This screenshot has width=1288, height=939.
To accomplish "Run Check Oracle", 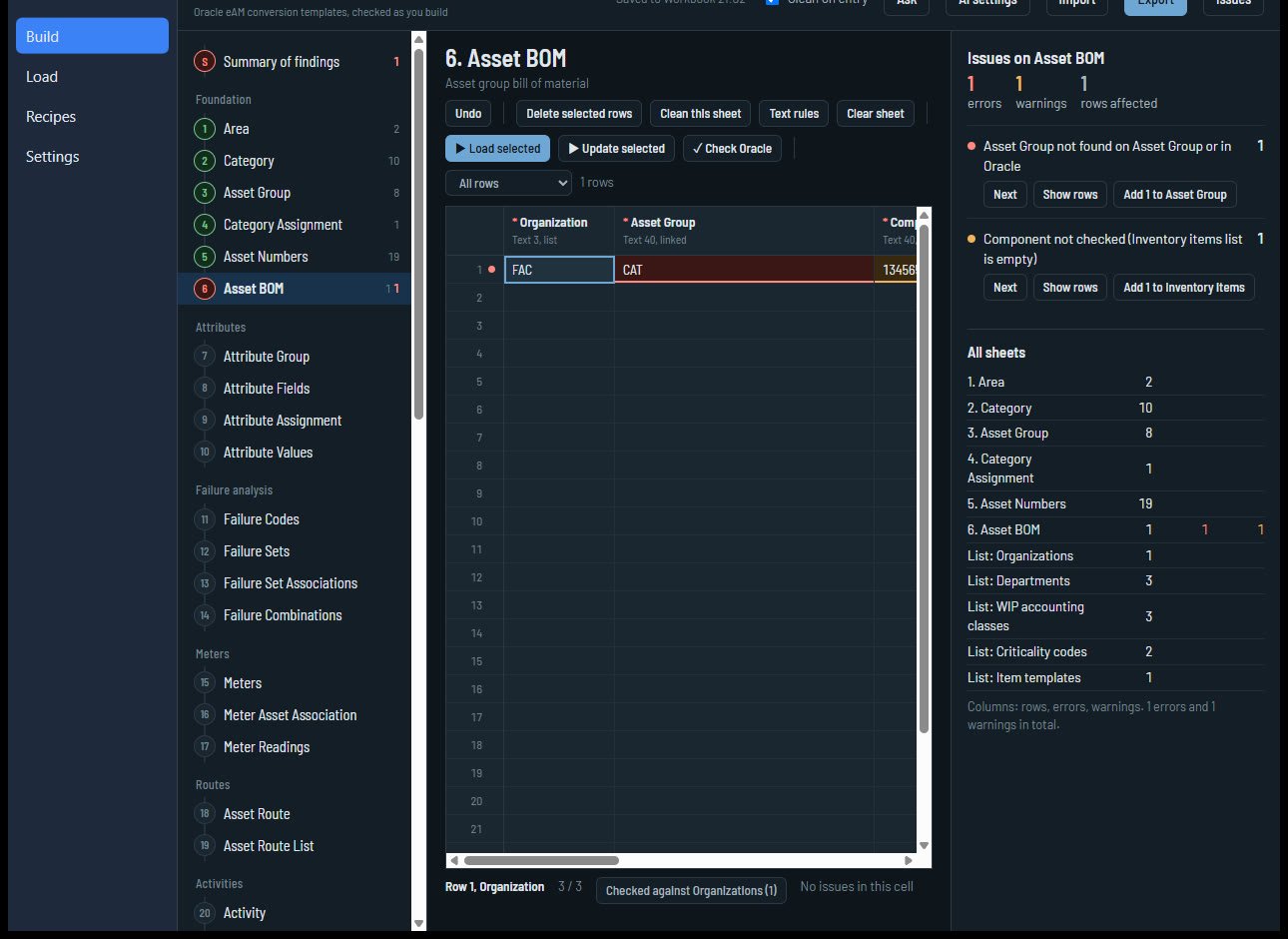I will pos(732,148).
